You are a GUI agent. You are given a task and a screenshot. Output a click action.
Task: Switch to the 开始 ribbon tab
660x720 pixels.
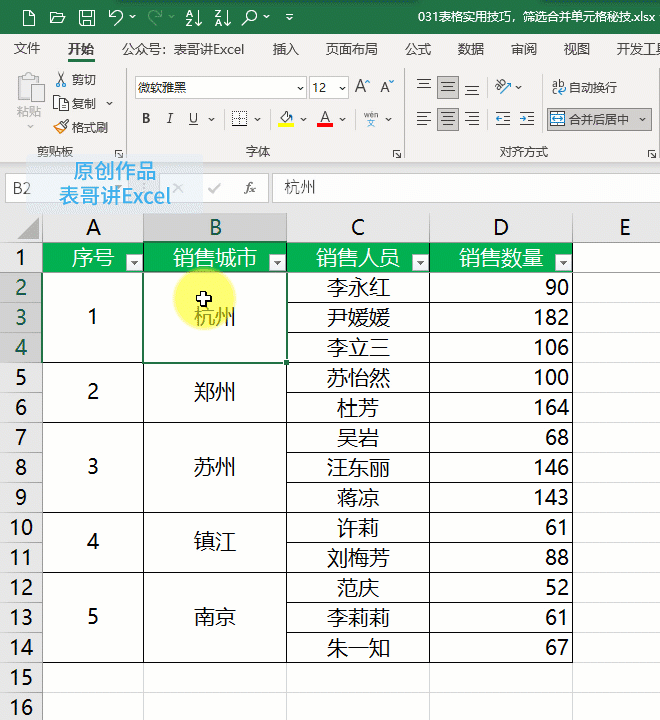[81, 49]
